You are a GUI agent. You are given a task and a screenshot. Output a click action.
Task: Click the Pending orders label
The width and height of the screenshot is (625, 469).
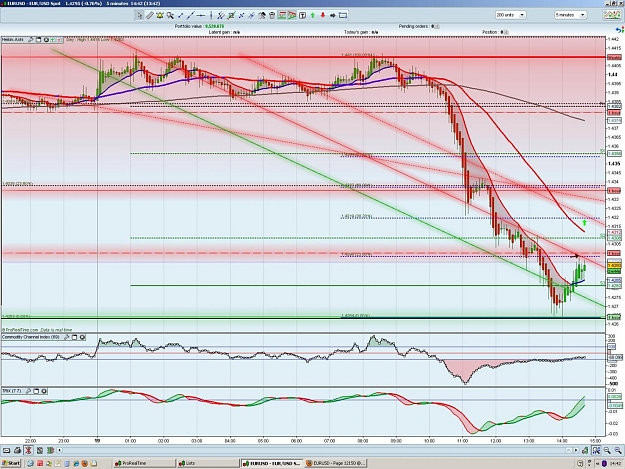(x=413, y=26)
